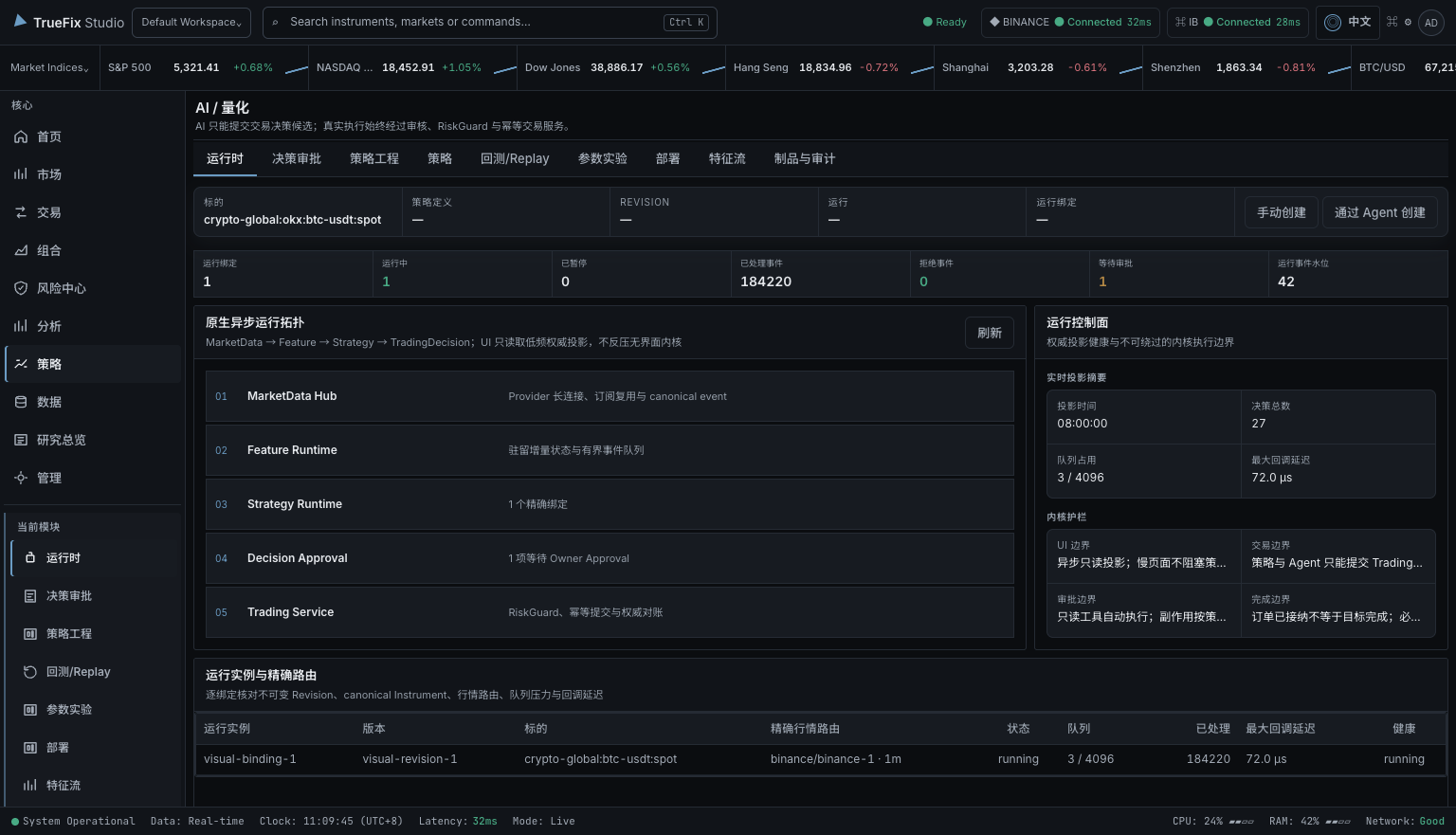
Task: Click the 刷新 refresh button
Action: click(990, 333)
